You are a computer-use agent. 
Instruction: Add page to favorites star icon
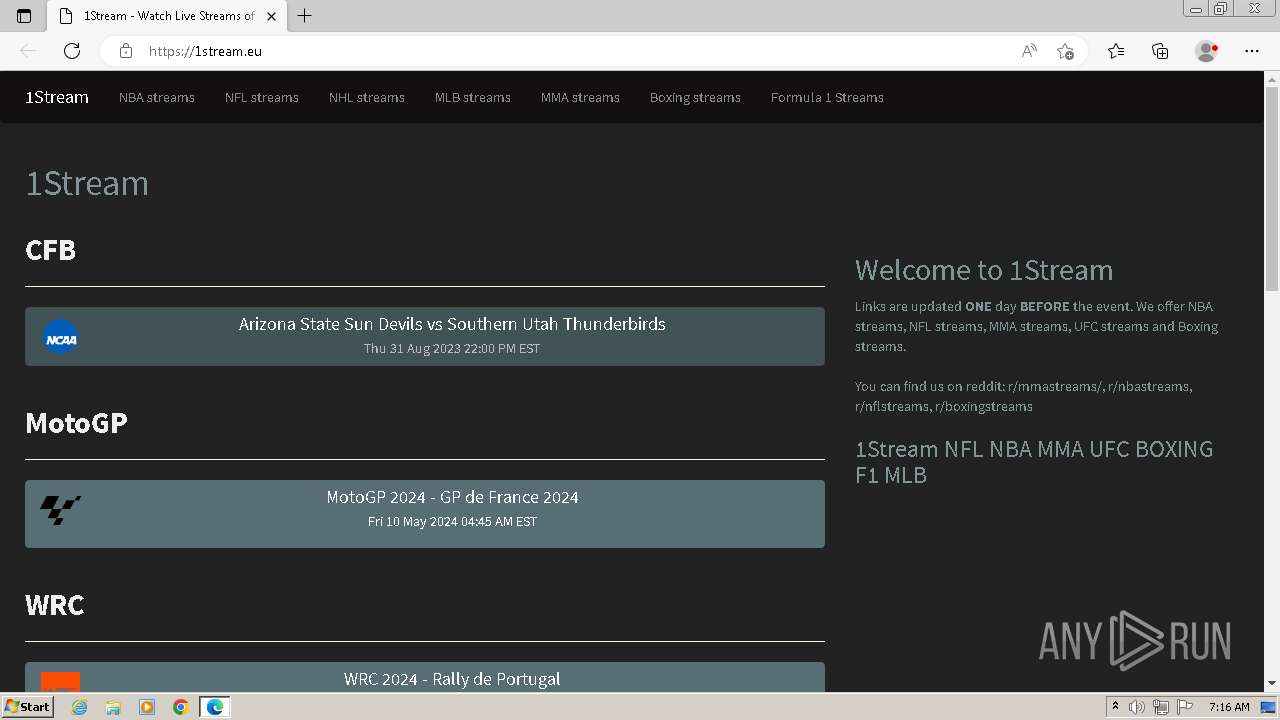[x=1065, y=51]
